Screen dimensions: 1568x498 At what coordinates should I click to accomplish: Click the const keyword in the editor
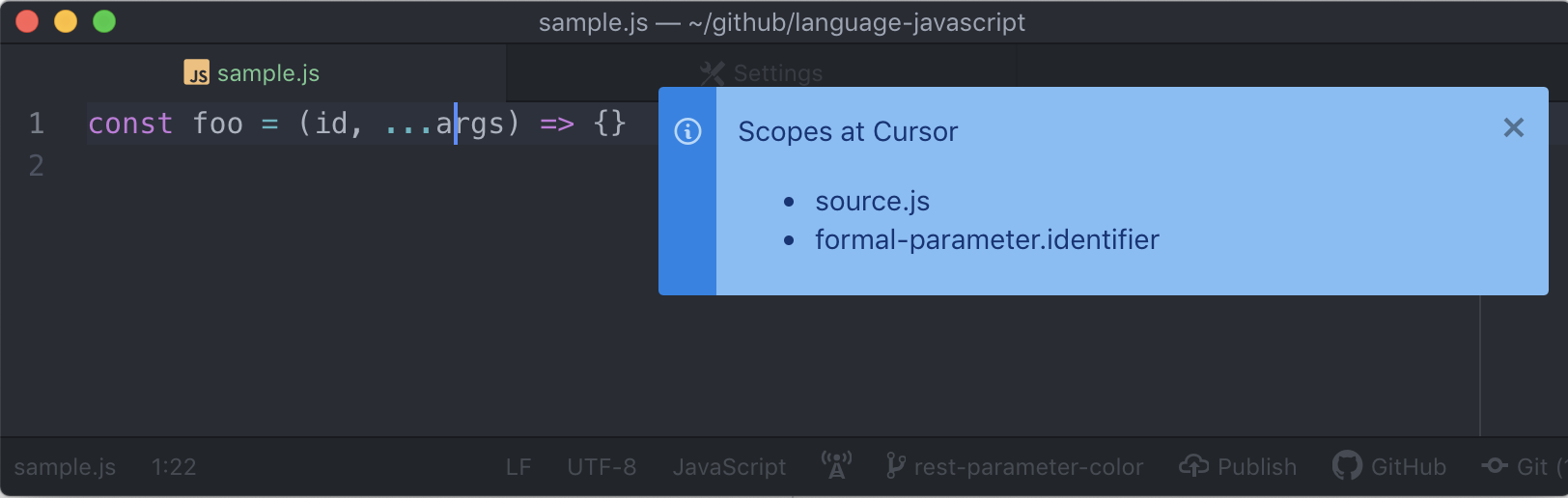(130, 124)
